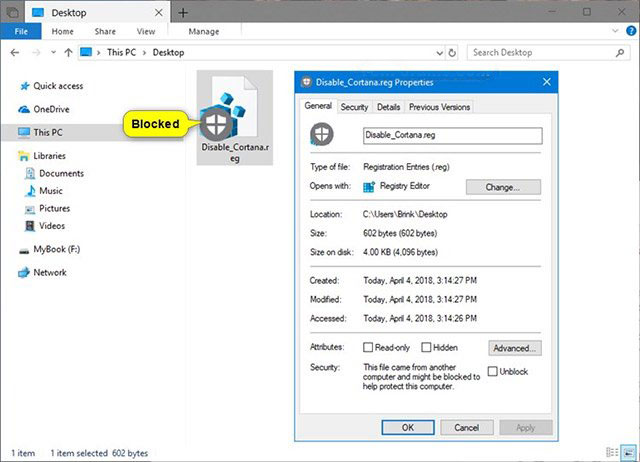
Task: Click the Libraries folder icon
Action: point(24,155)
